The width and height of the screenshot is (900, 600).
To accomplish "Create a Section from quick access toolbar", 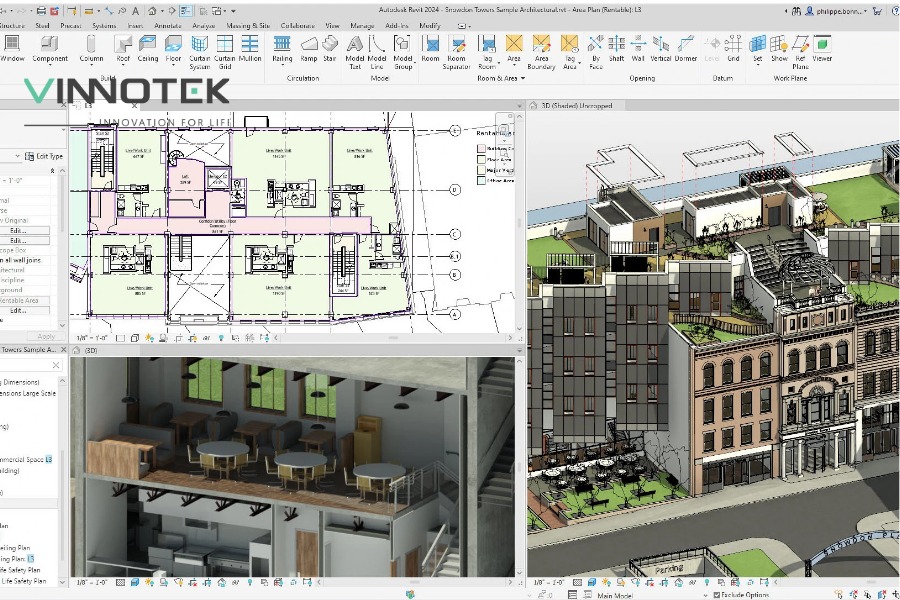I will 172,10.
